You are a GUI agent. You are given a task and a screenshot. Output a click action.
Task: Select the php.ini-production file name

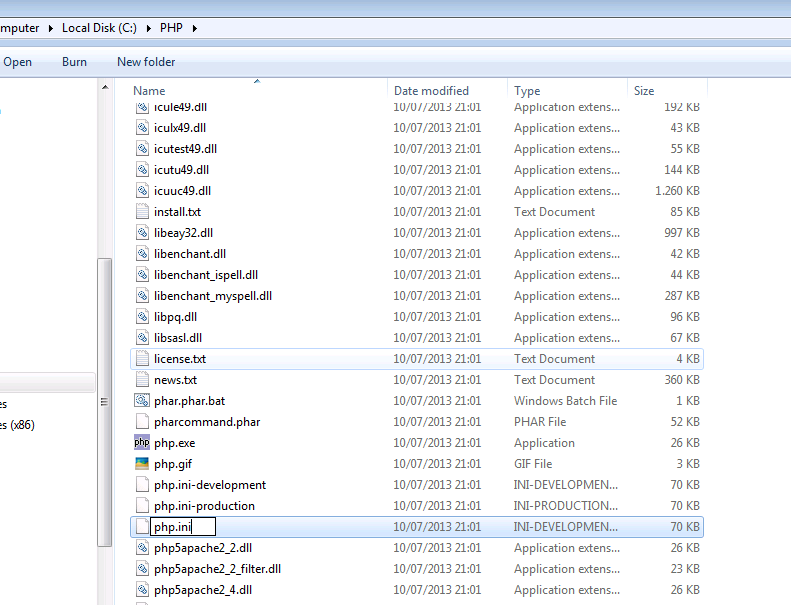[x=204, y=506]
